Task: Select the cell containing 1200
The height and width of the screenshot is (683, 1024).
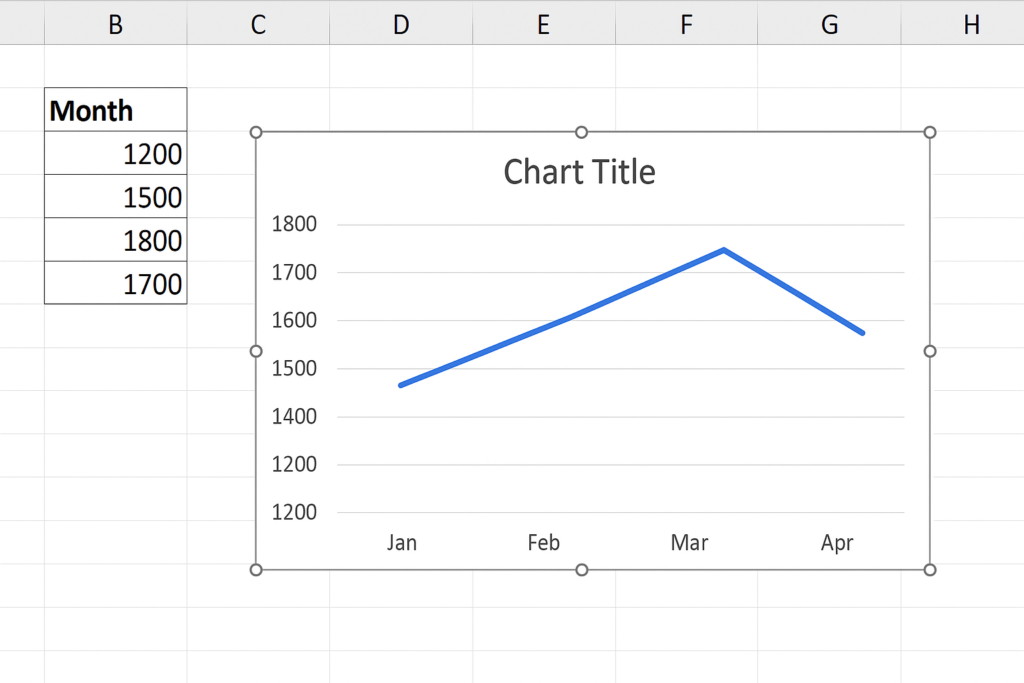Action: pyautogui.click(x=115, y=154)
